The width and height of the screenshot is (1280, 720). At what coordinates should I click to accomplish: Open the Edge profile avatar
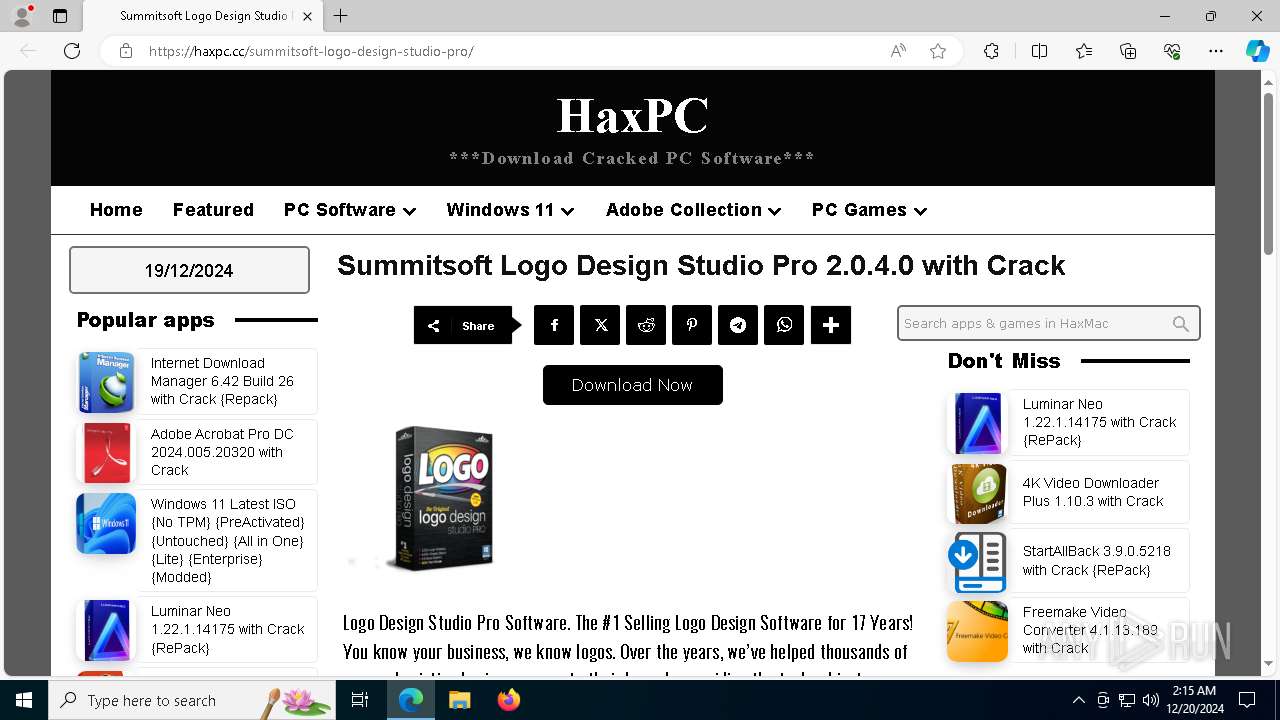pyautogui.click(x=22, y=16)
